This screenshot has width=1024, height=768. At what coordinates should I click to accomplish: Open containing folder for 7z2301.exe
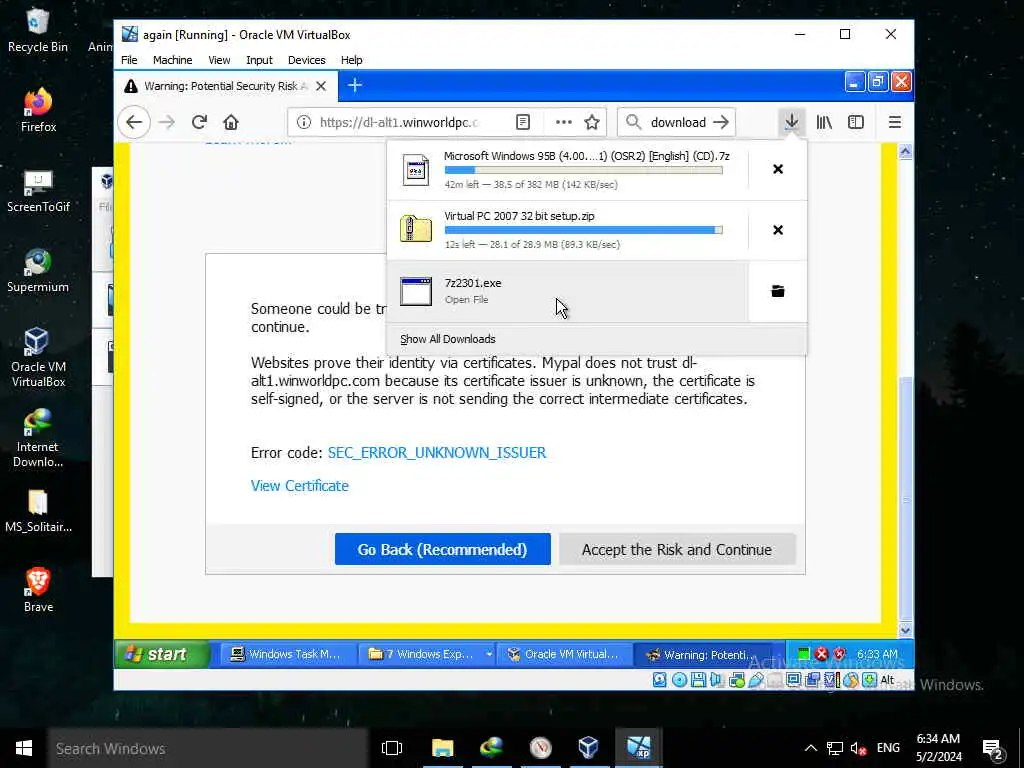778,291
